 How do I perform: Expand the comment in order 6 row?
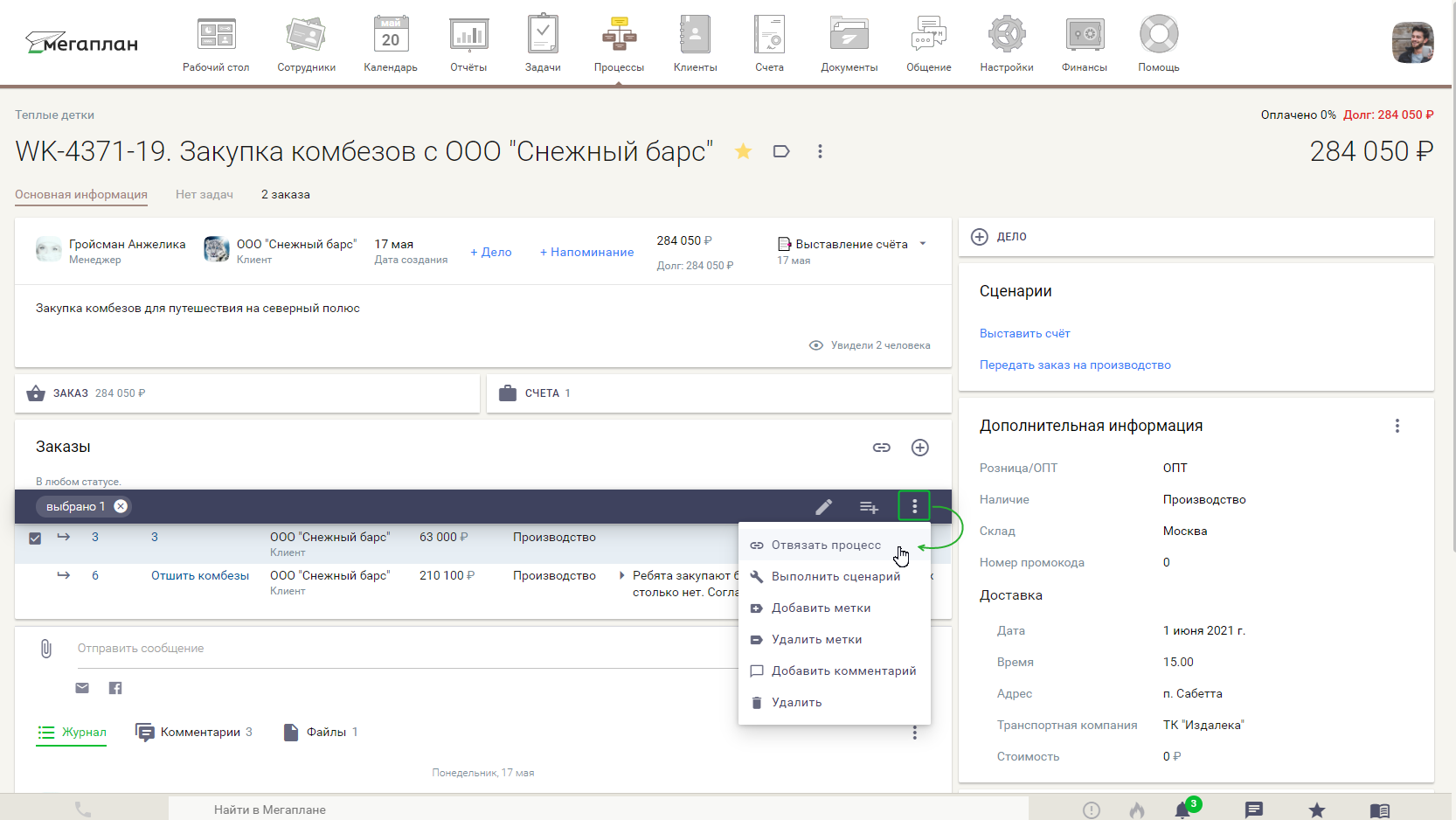pos(621,575)
